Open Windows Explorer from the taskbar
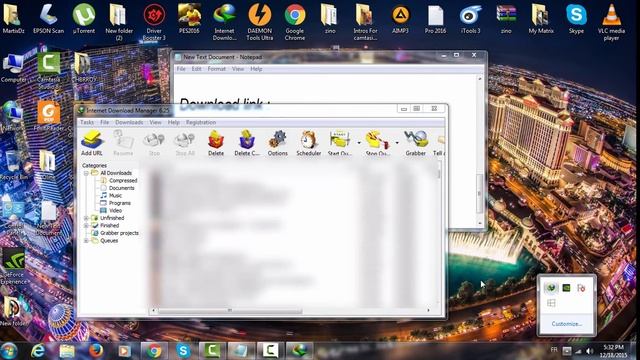 pos(67,351)
